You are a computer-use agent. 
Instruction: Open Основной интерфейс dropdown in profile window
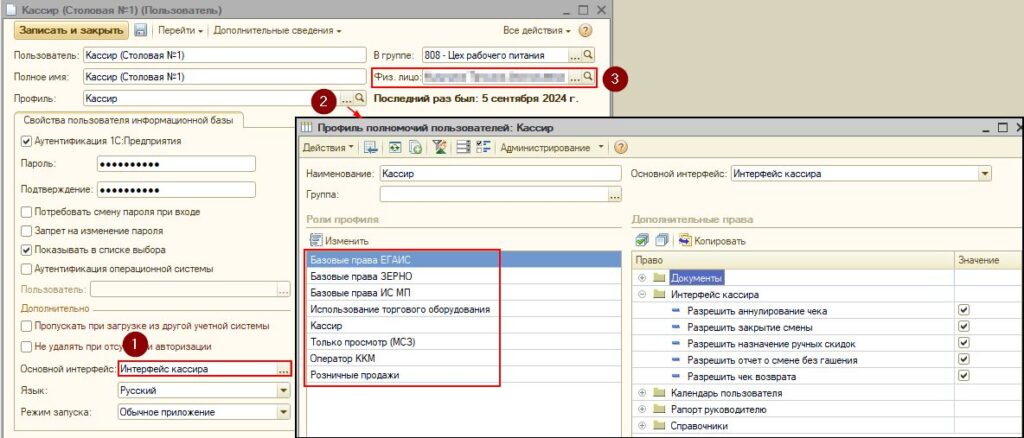coord(985,174)
